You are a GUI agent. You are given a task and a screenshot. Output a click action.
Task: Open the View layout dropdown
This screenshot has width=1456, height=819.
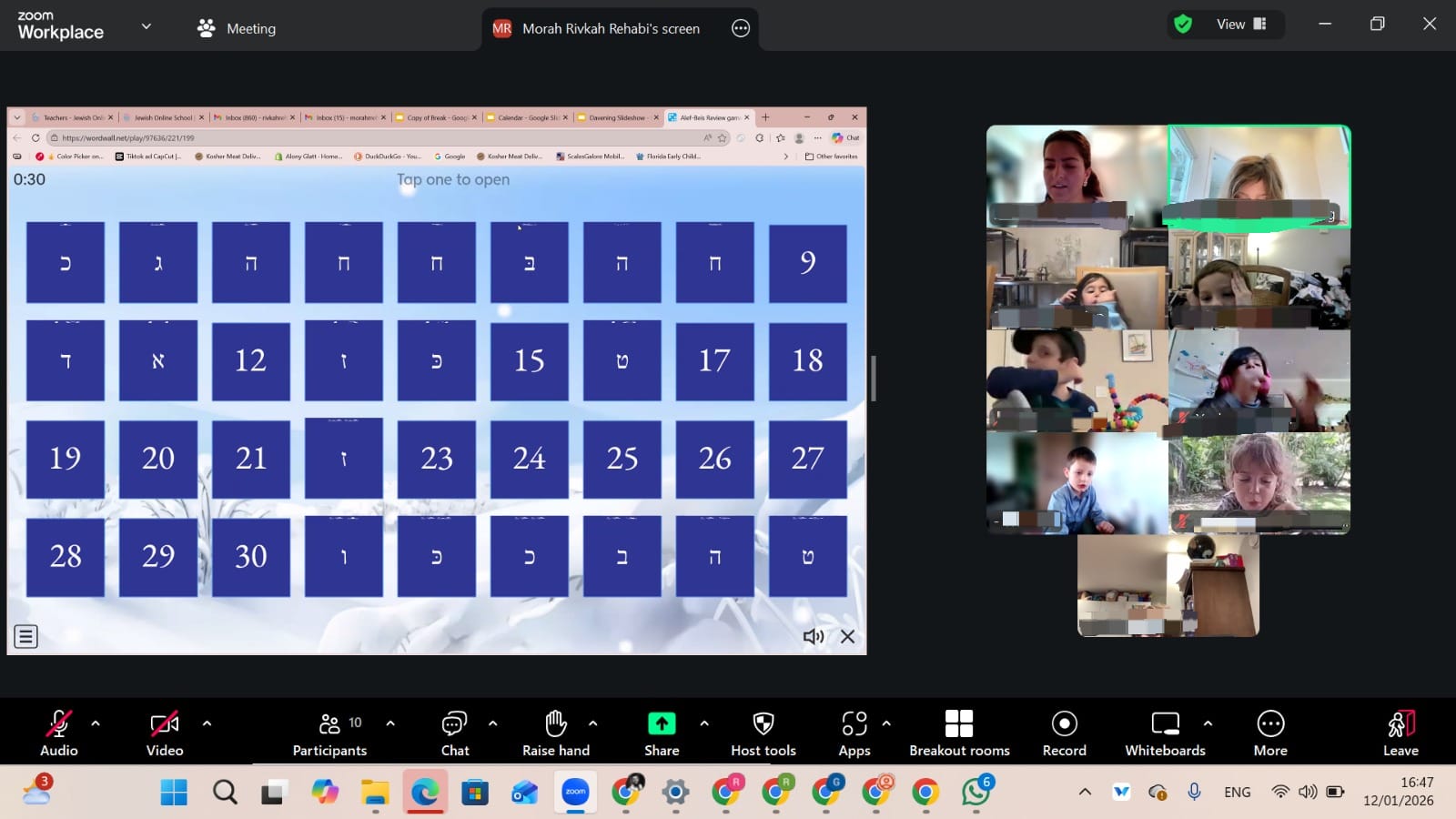(1241, 25)
